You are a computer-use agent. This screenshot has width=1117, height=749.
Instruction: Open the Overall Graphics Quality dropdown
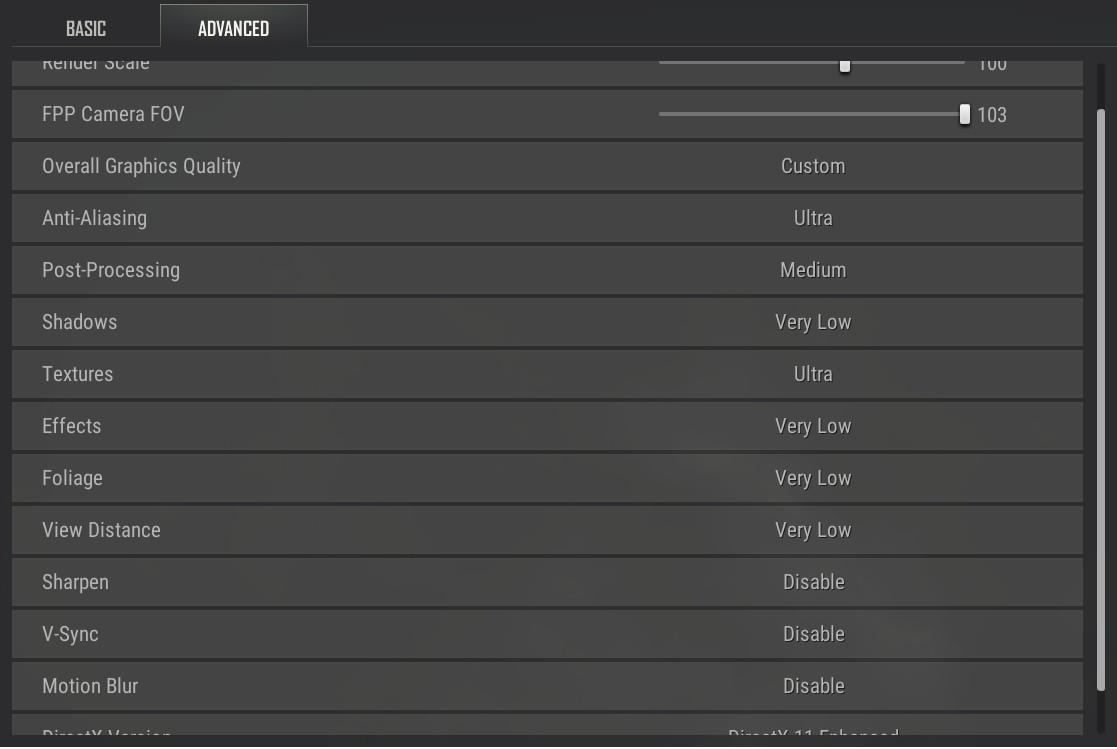pyautogui.click(x=812, y=166)
